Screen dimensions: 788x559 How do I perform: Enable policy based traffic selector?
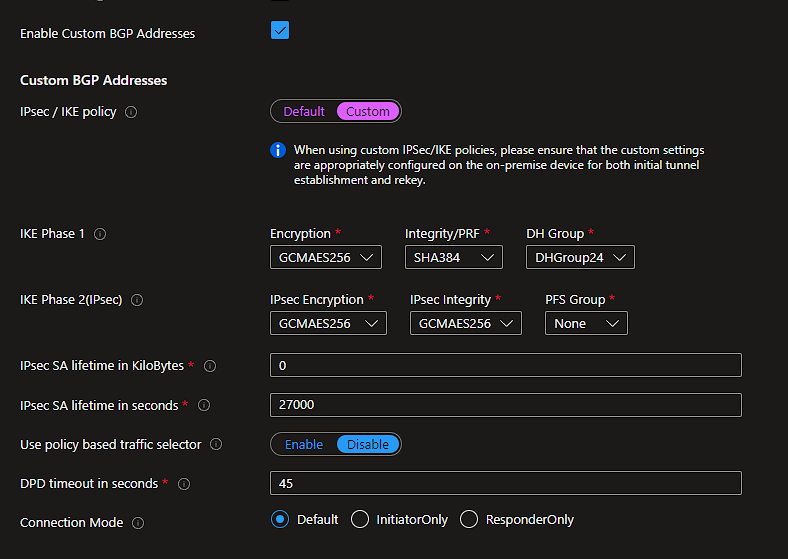pyautogui.click(x=304, y=444)
